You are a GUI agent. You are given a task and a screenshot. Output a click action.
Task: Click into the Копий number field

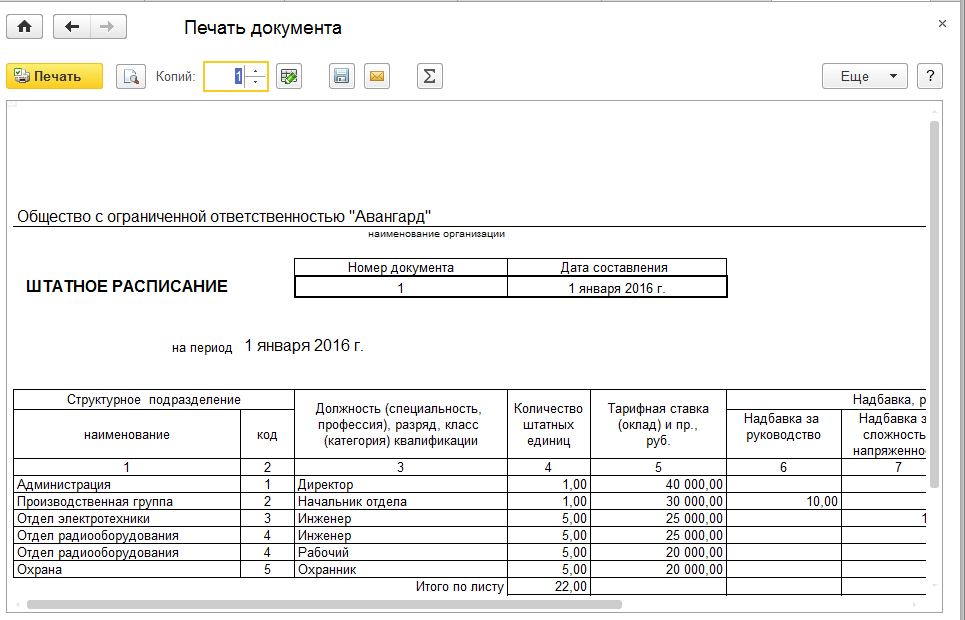[x=225, y=77]
